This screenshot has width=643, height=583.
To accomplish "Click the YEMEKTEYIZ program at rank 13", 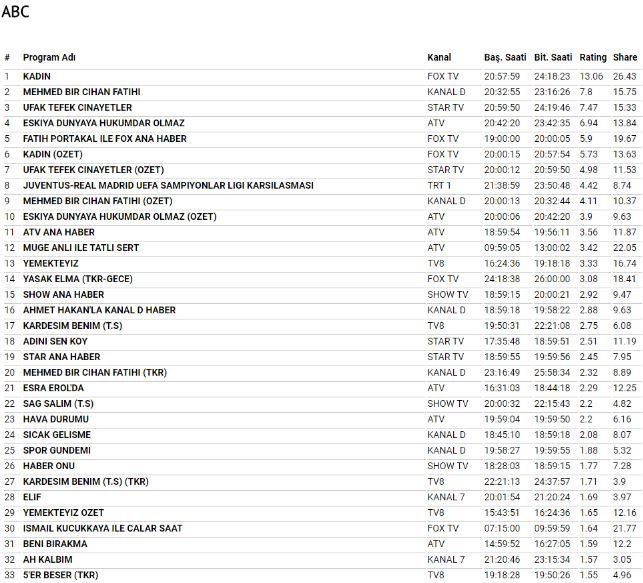I will 49,263.
